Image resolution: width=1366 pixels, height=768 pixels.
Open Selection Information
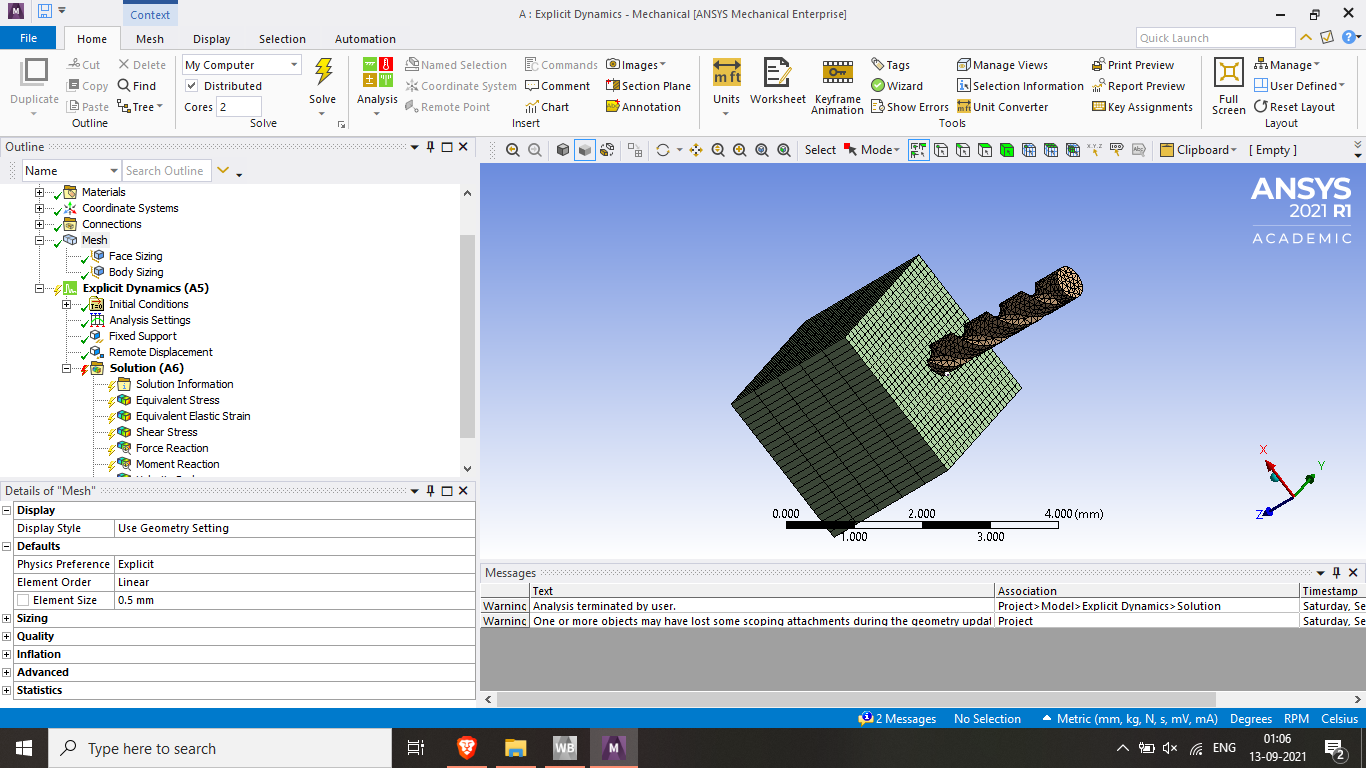click(1020, 86)
